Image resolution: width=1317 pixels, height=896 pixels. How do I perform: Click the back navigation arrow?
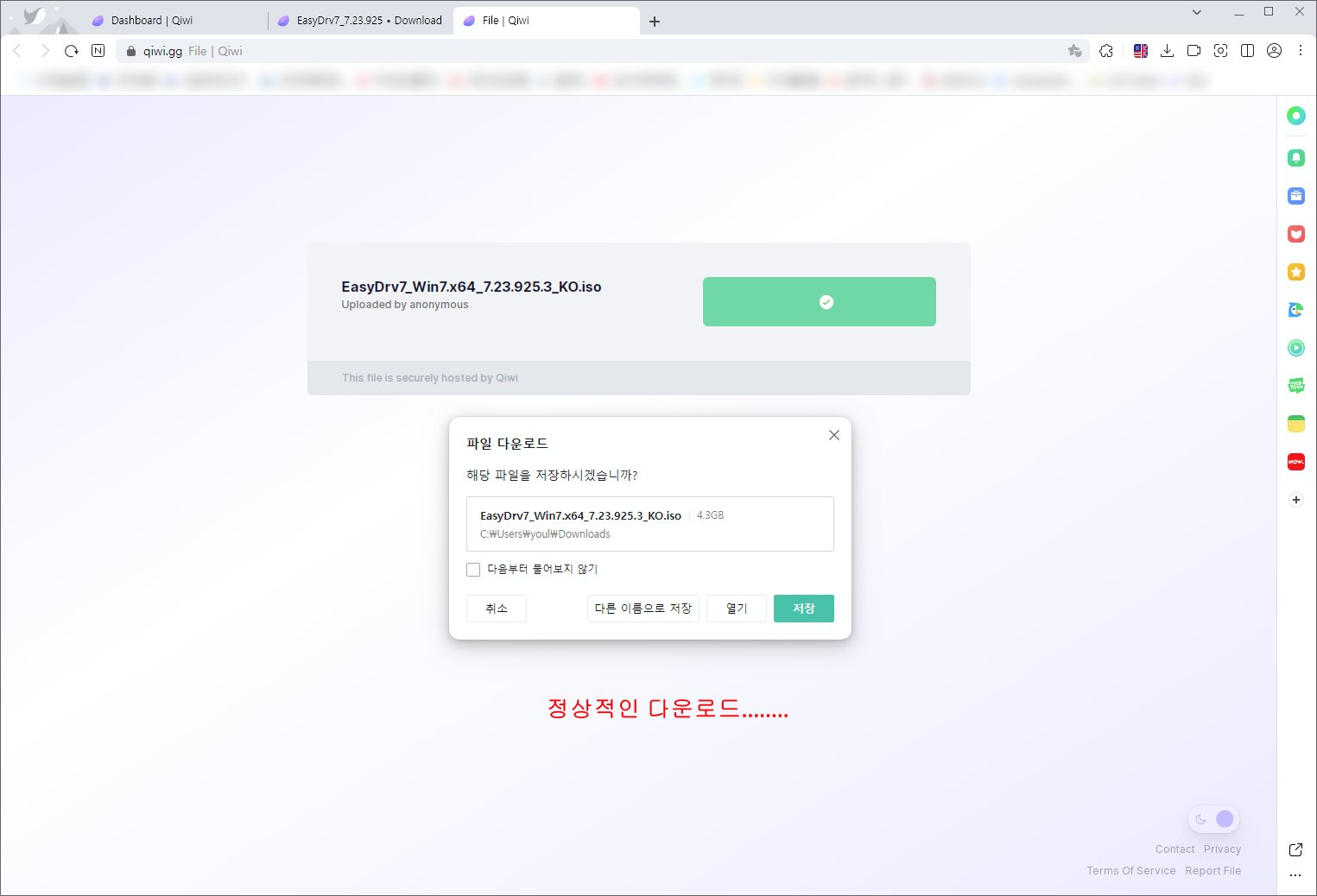pos(17,51)
